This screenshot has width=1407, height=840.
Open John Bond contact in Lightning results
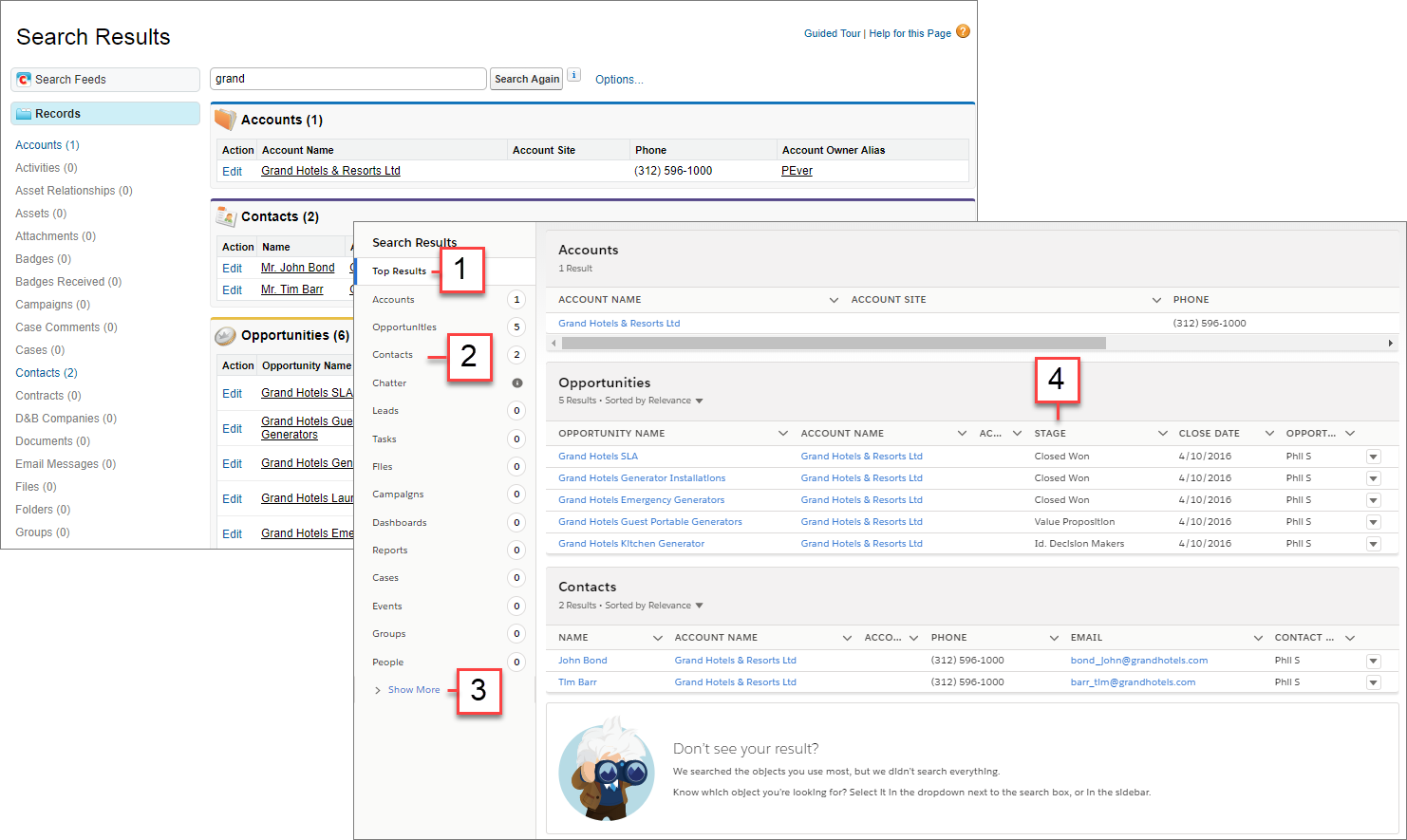click(x=582, y=661)
